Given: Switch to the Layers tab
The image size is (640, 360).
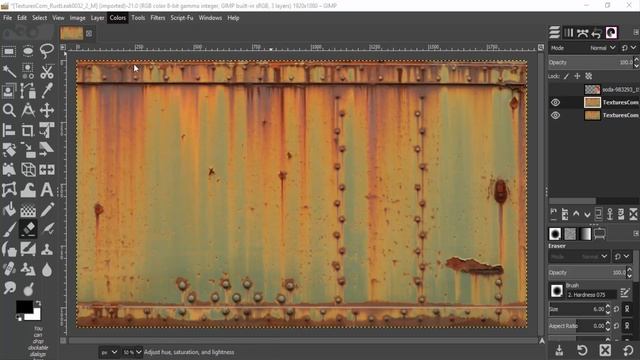Looking at the screenshot, I should click(554, 32).
